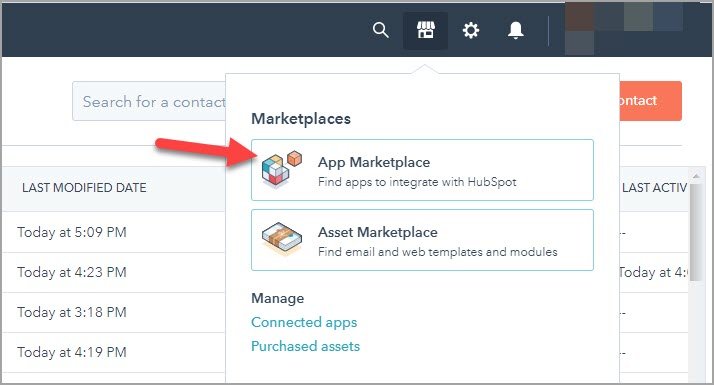Viewport: 714px width, 385px height.
Task: Click the table's vertical scrollbar
Action: tap(696, 232)
